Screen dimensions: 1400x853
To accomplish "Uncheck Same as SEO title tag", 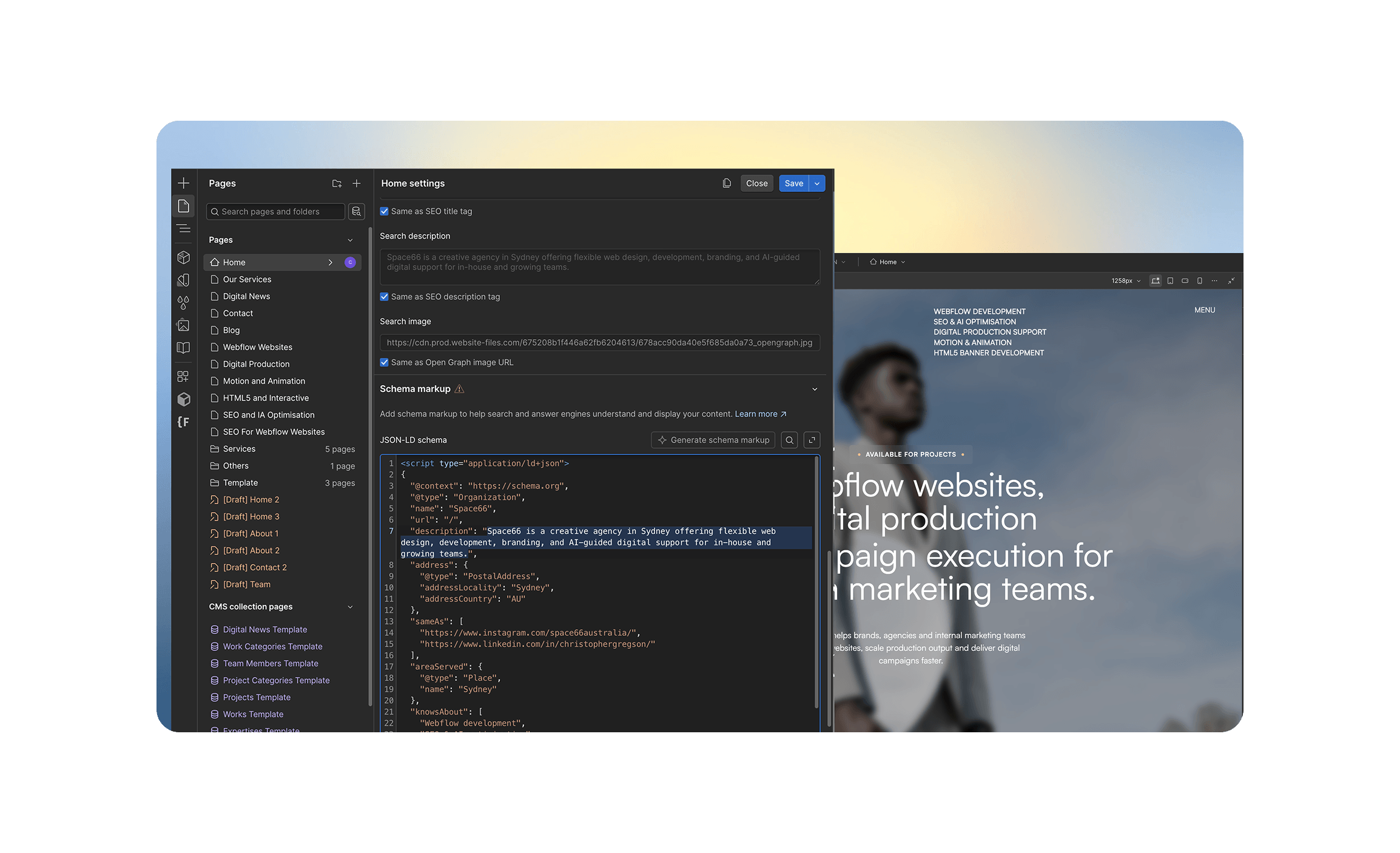I will tap(384, 211).
